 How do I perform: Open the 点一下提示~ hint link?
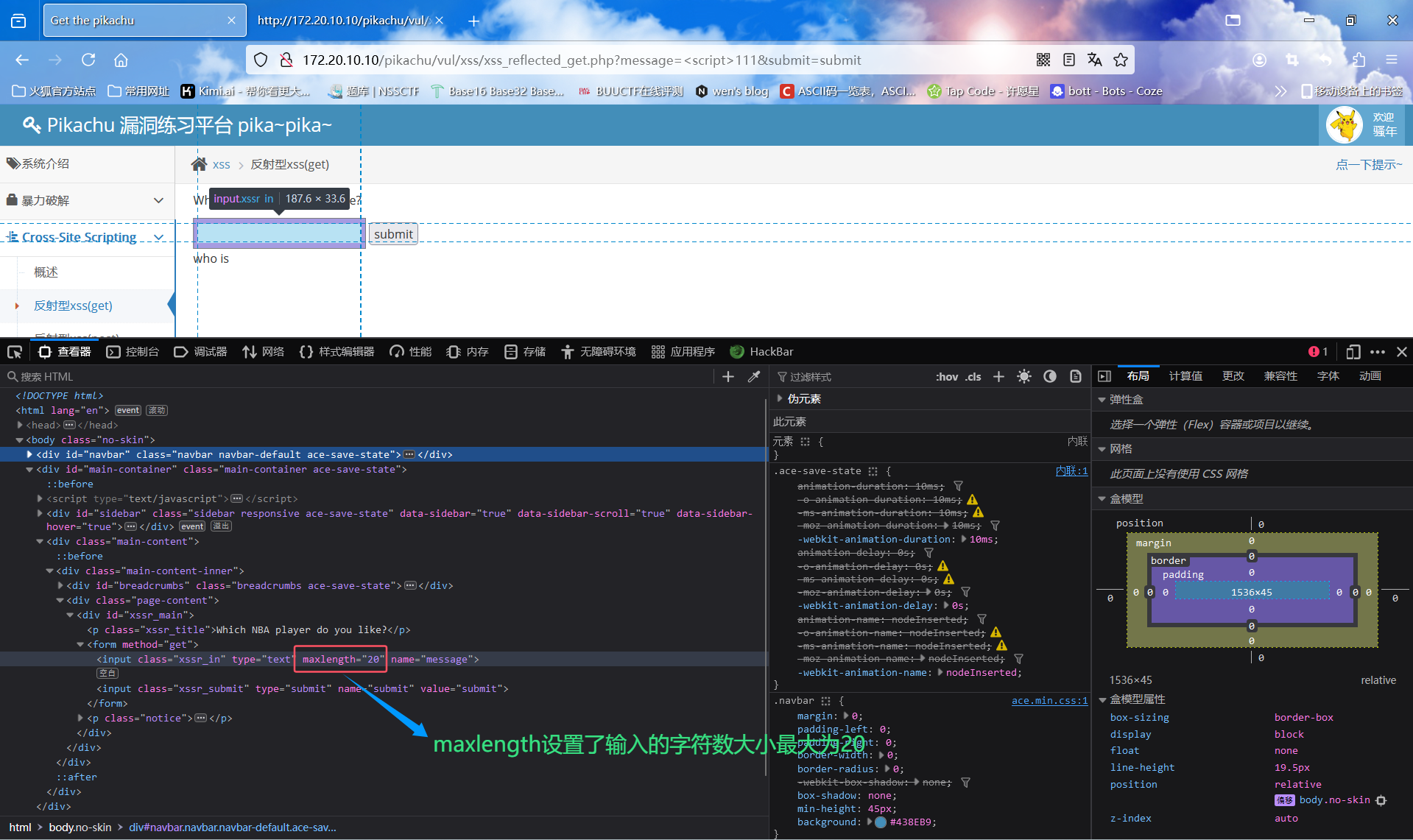coord(1369,164)
